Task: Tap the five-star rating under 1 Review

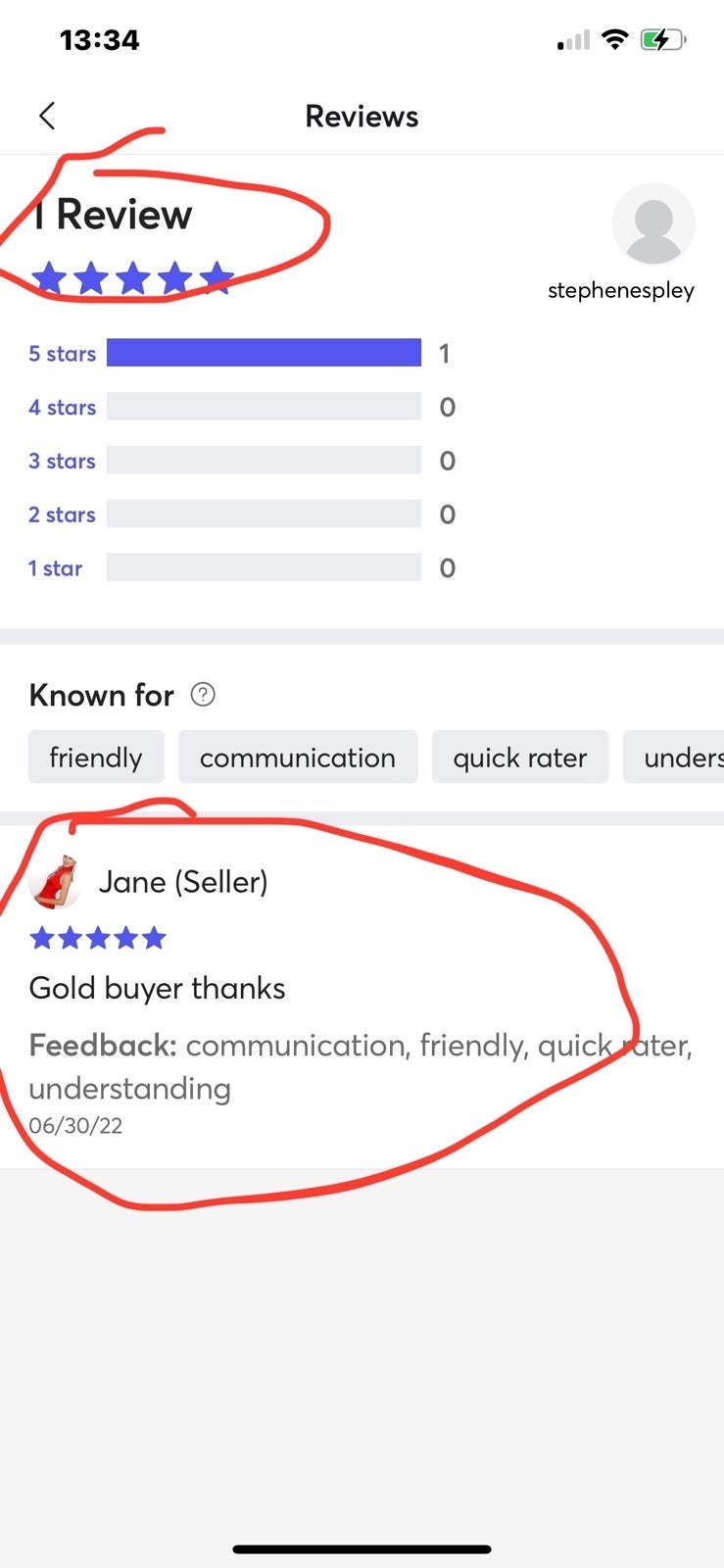Action: [132, 278]
